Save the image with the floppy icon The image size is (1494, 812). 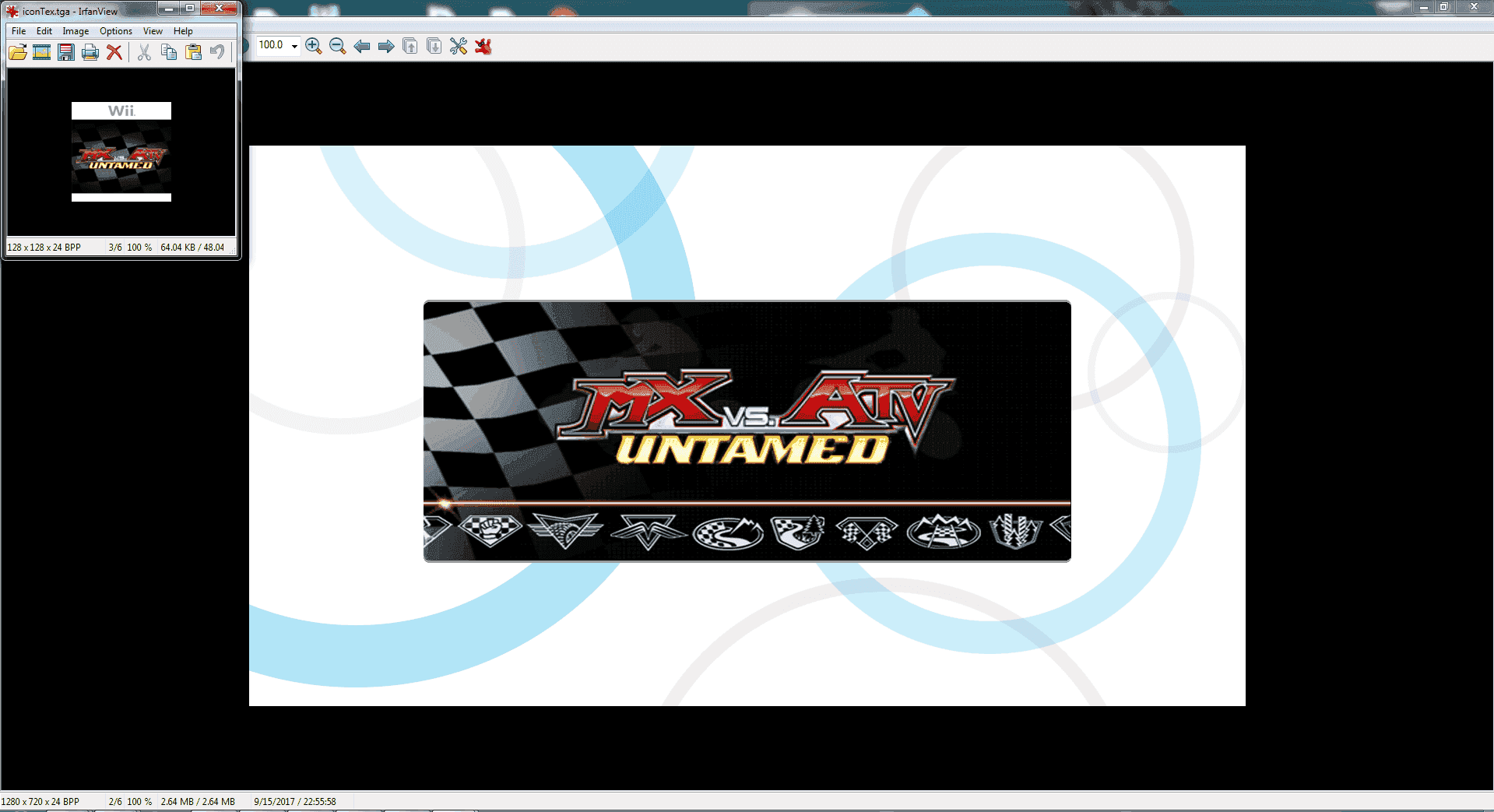point(66,52)
